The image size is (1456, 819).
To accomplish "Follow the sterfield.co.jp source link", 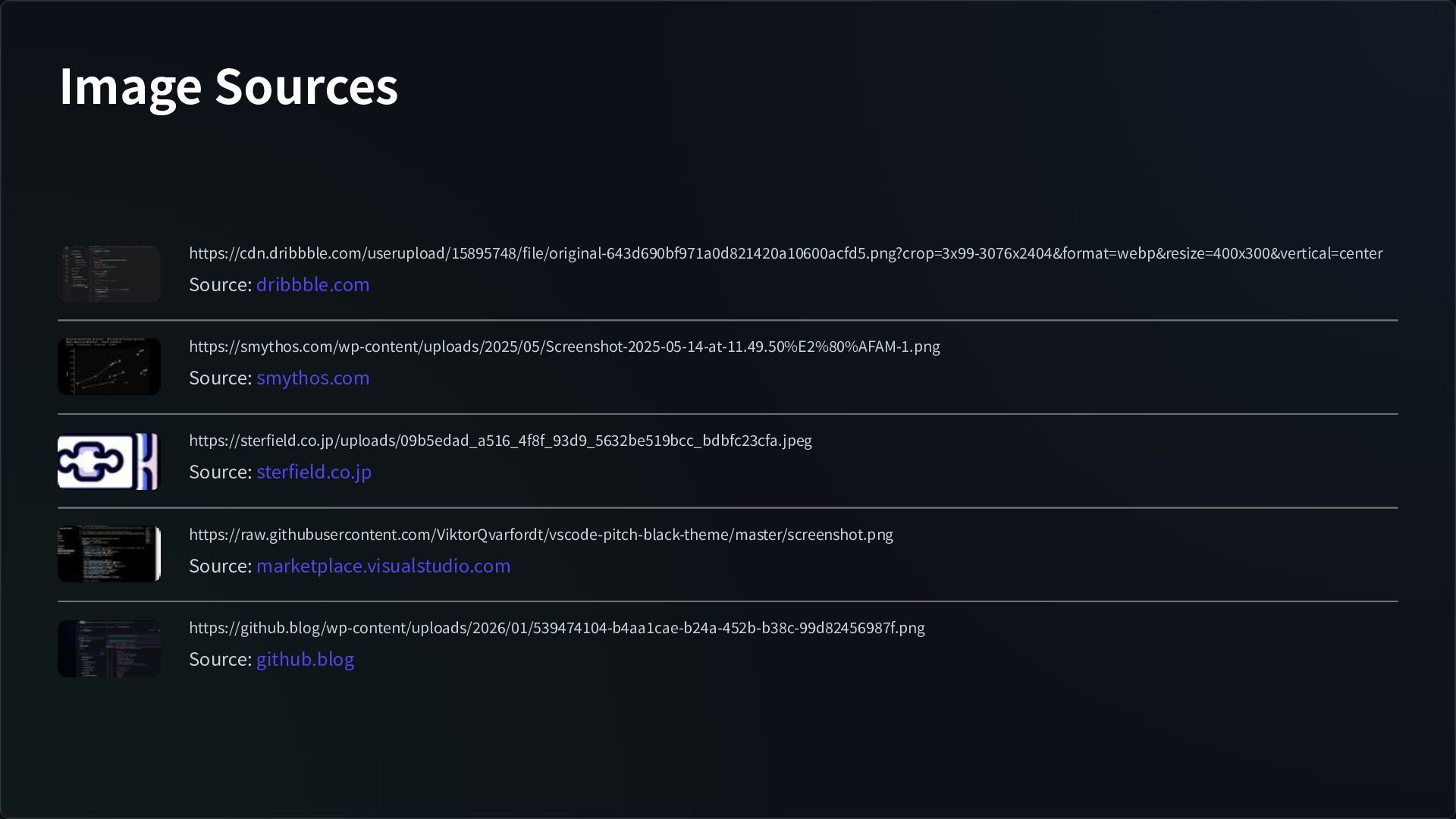I will 314,472.
